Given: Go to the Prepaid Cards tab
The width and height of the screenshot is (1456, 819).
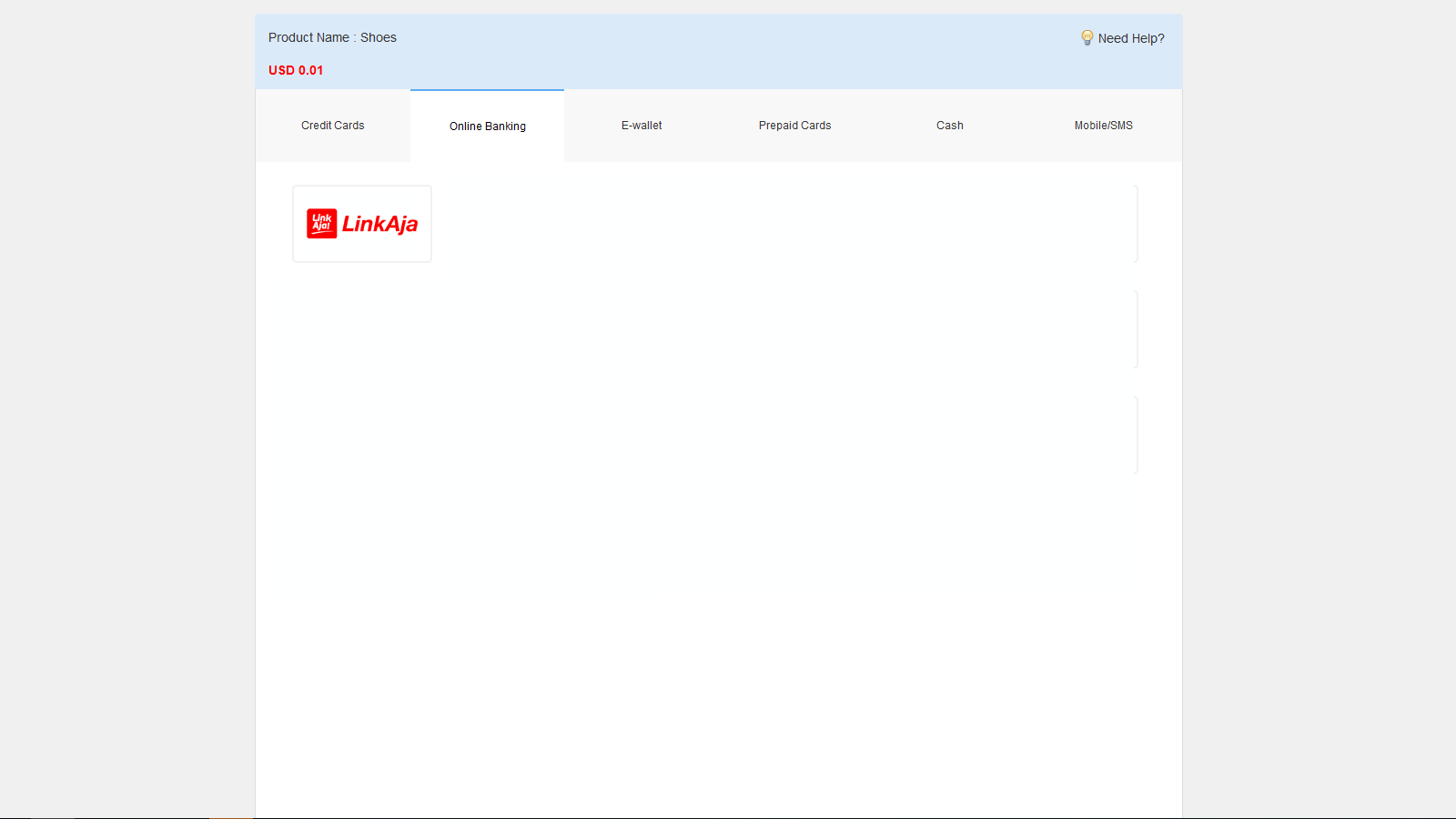Looking at the screenshot, I should click(795, 126).
